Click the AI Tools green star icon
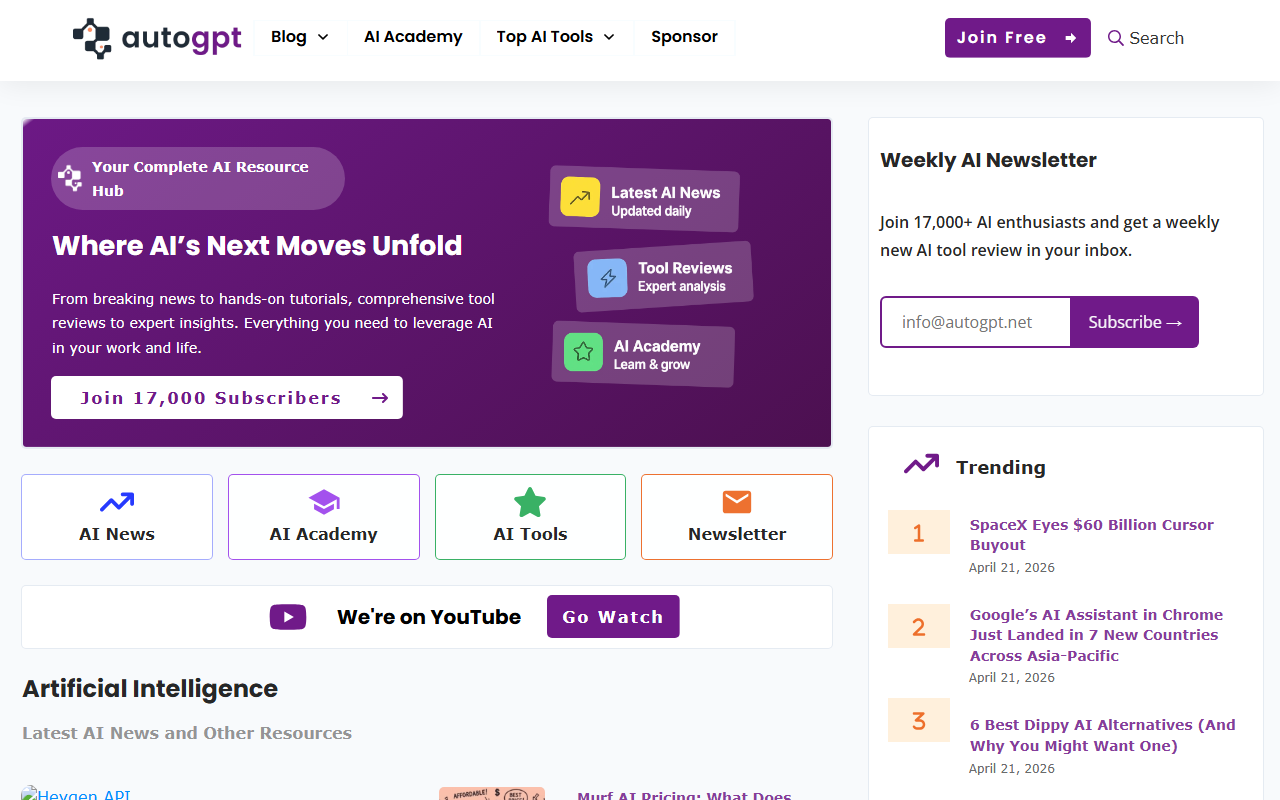The height and width of the screenshot is (800, 1280). click(530, 502)
